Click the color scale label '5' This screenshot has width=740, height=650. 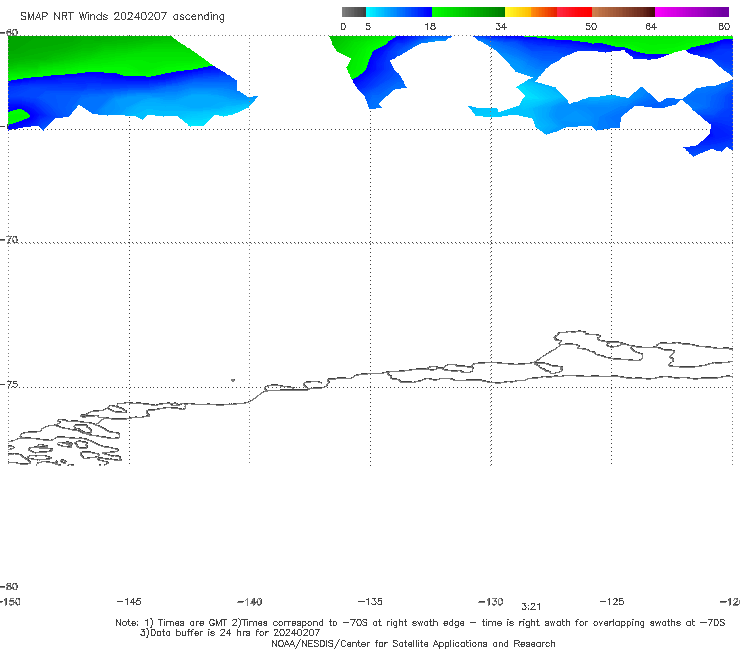pos(368,26)
